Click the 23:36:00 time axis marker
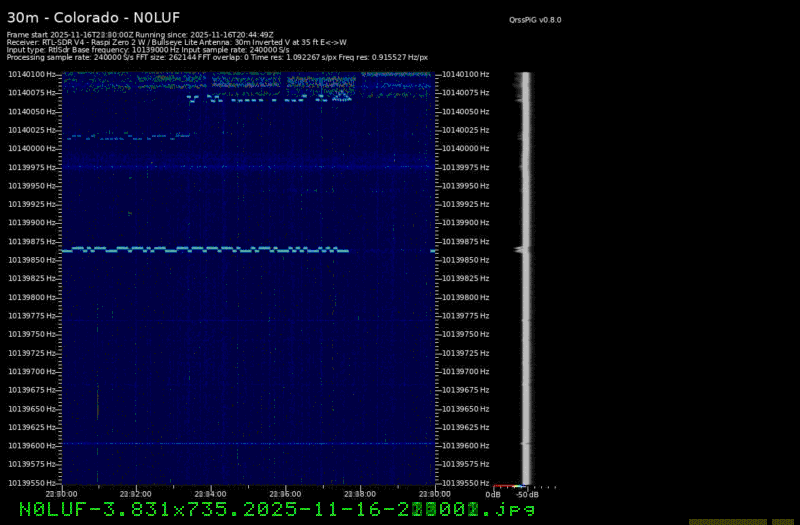The width and height of the screenshot is (800, 525). 285,492
